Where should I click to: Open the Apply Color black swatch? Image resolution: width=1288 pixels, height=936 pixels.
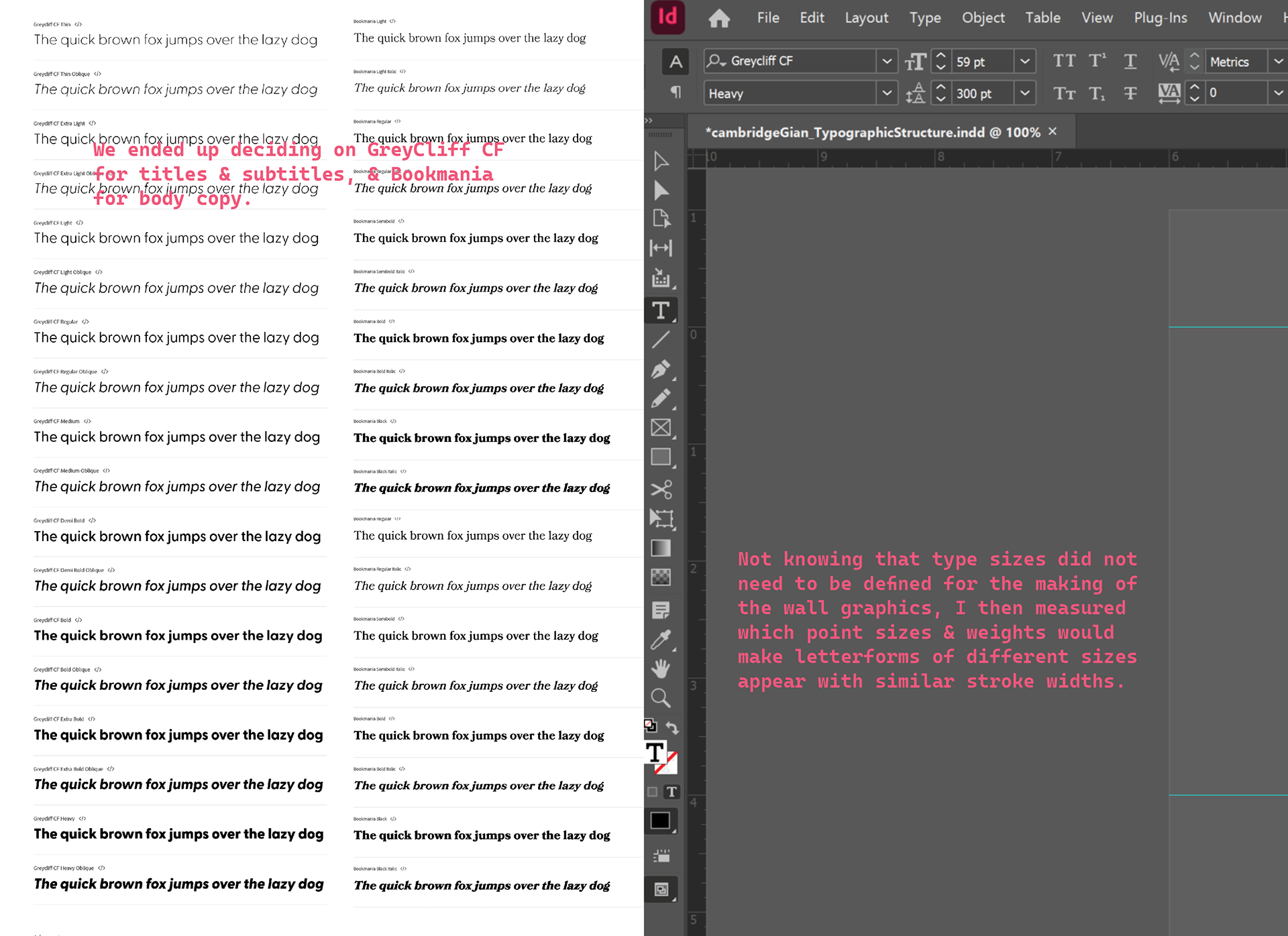point(661,821)
